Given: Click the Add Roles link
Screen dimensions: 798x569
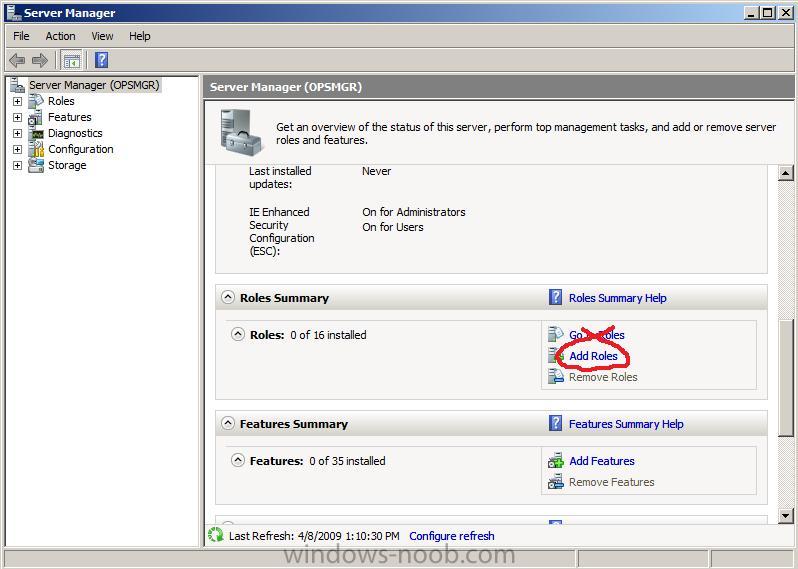Looking at the screenshot, I should point(593,356).
